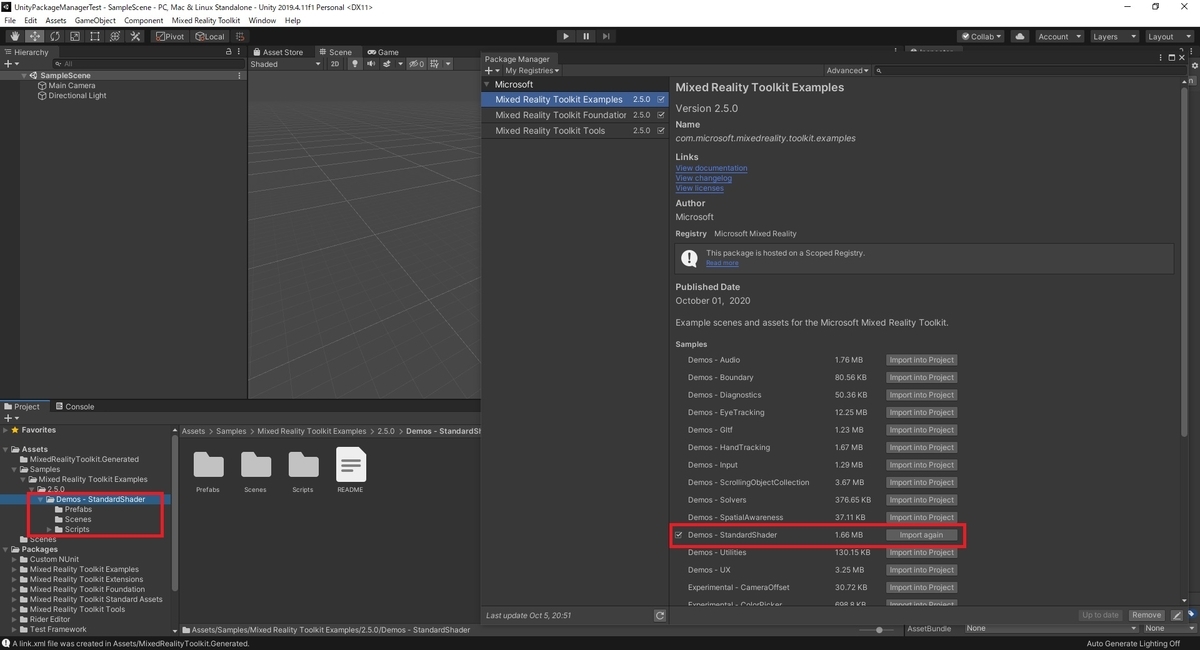Click the Step frame button

[x=606, y=37]
